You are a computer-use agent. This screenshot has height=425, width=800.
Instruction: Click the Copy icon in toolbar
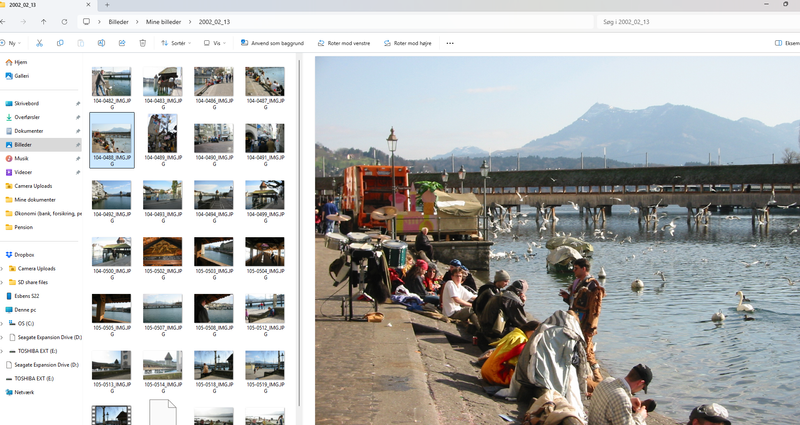pos(60,43)
